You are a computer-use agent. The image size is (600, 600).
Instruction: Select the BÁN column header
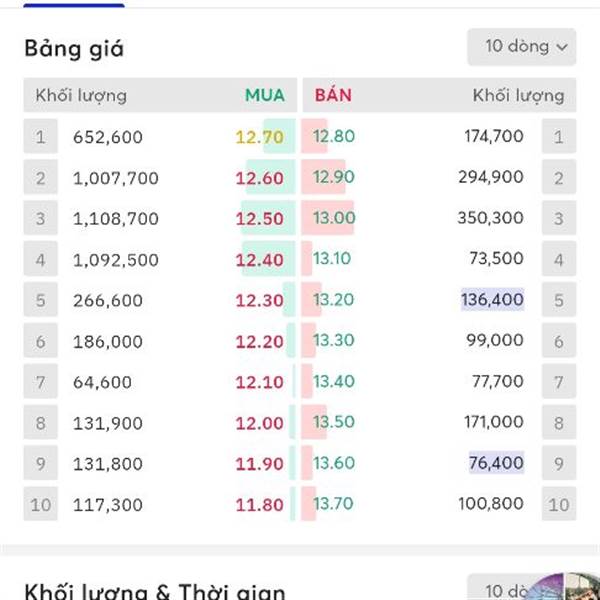pos(333,95)
